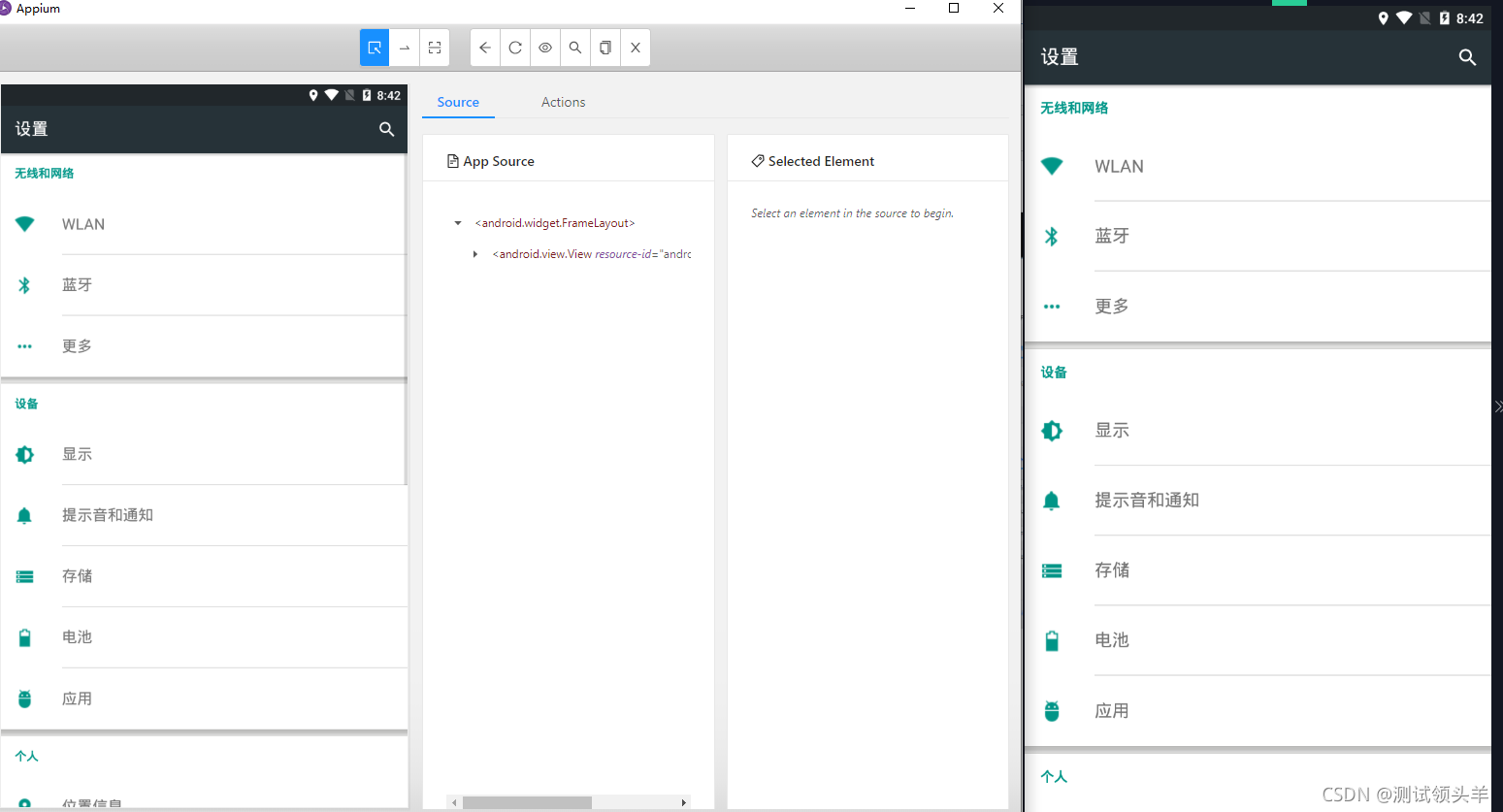Switch to the Source tab
Image resolution: width=1503 pixels, height=812 pixels.
pos(458,102)
